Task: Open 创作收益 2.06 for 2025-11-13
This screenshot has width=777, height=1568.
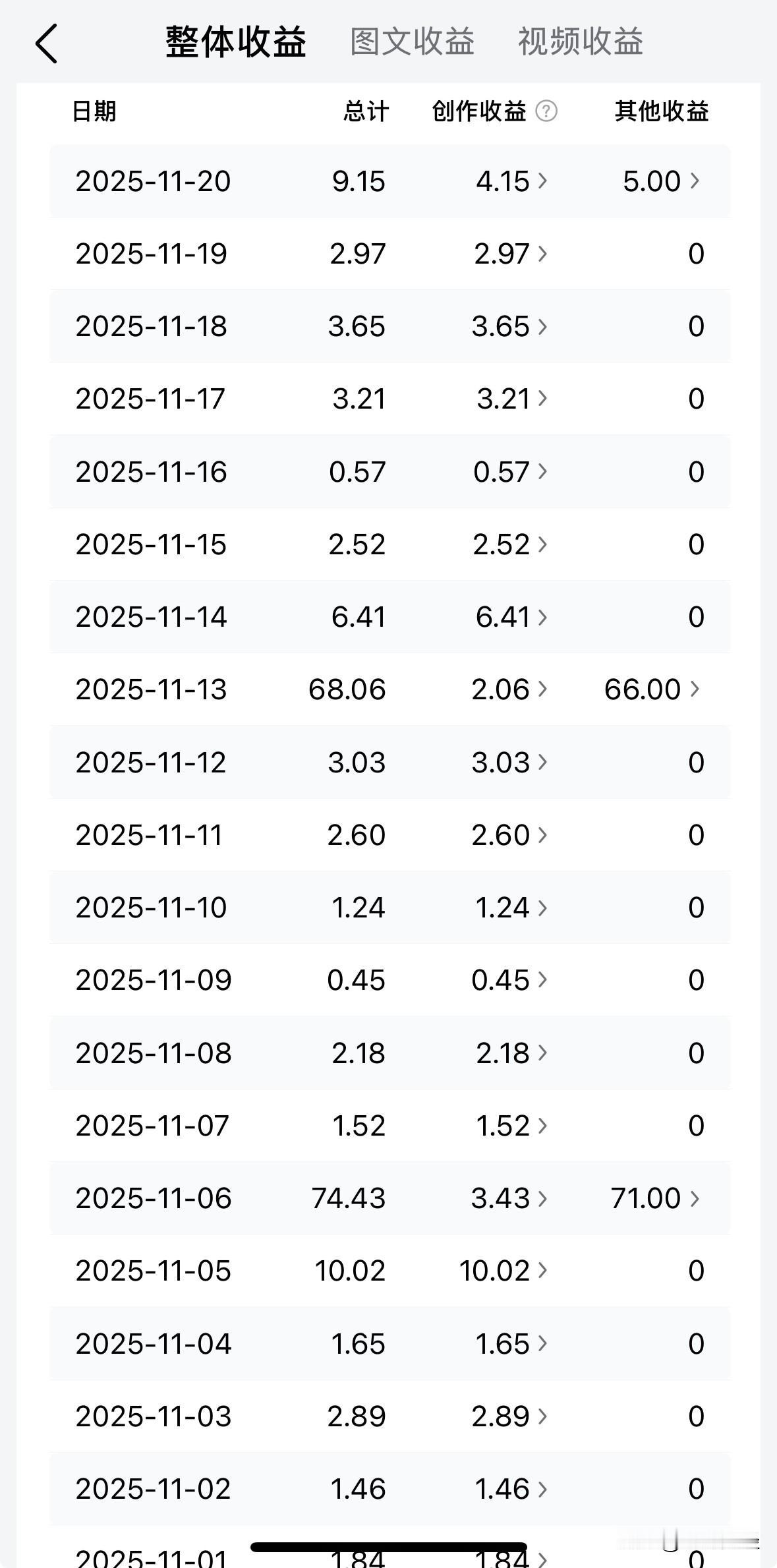Action: [x=509, y=689]
